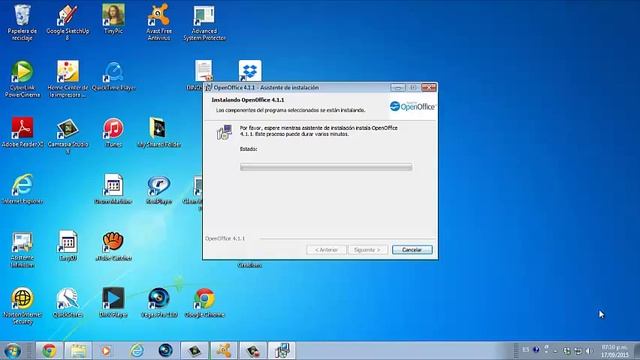Select the Norton Internet Security desktop shortcut
This screenshot has width=640, height=360.
(x=22, y=306)
